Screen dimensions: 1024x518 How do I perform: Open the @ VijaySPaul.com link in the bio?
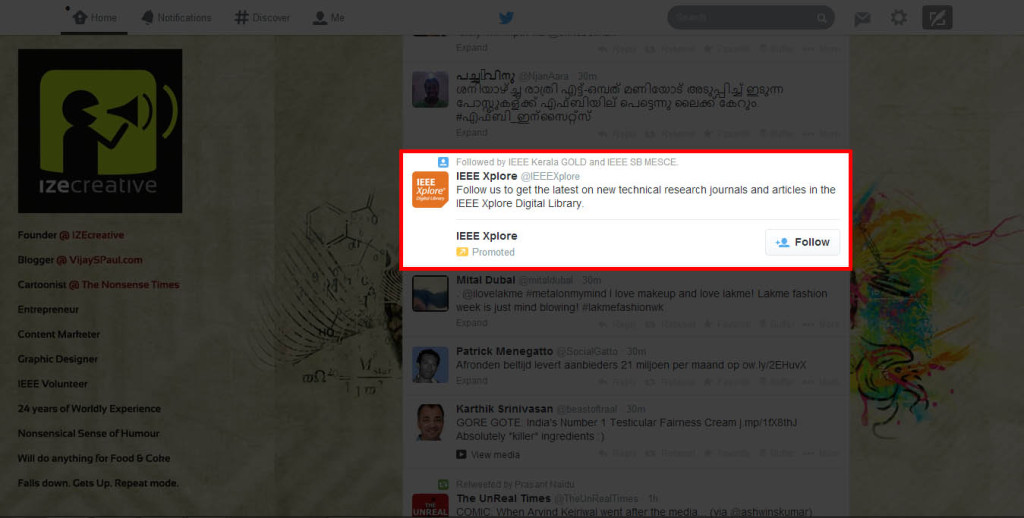coord(99,260)
